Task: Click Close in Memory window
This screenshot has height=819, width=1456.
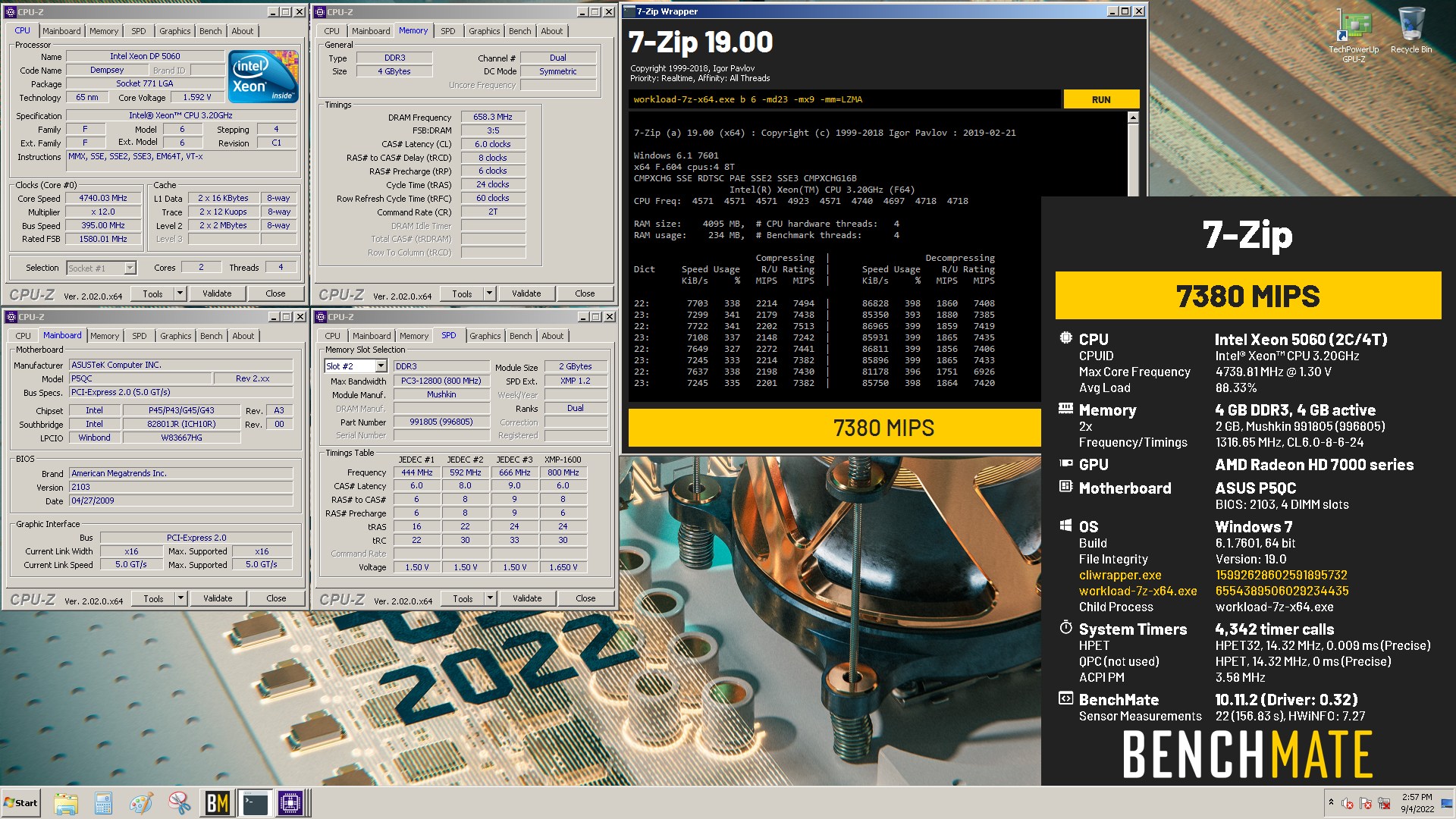Action: point(585,293)
